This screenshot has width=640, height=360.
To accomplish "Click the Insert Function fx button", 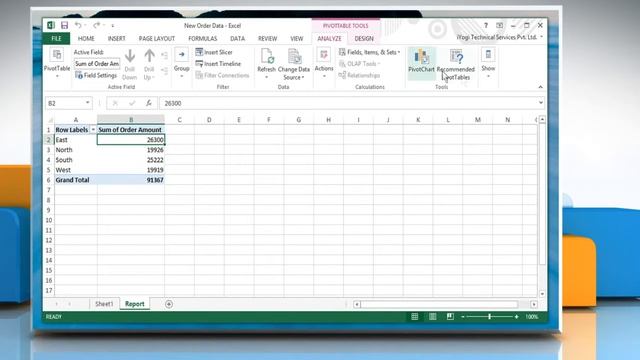I will click(149, 103).
